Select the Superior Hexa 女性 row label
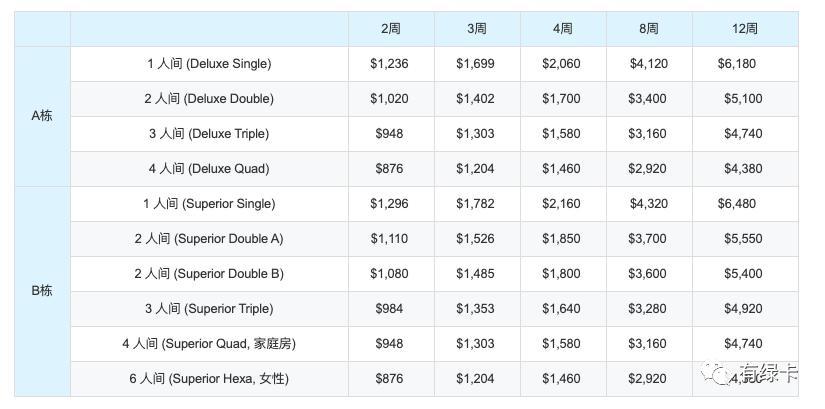The image size is (825, 409). pyautogui.click(x=209, y=378)
